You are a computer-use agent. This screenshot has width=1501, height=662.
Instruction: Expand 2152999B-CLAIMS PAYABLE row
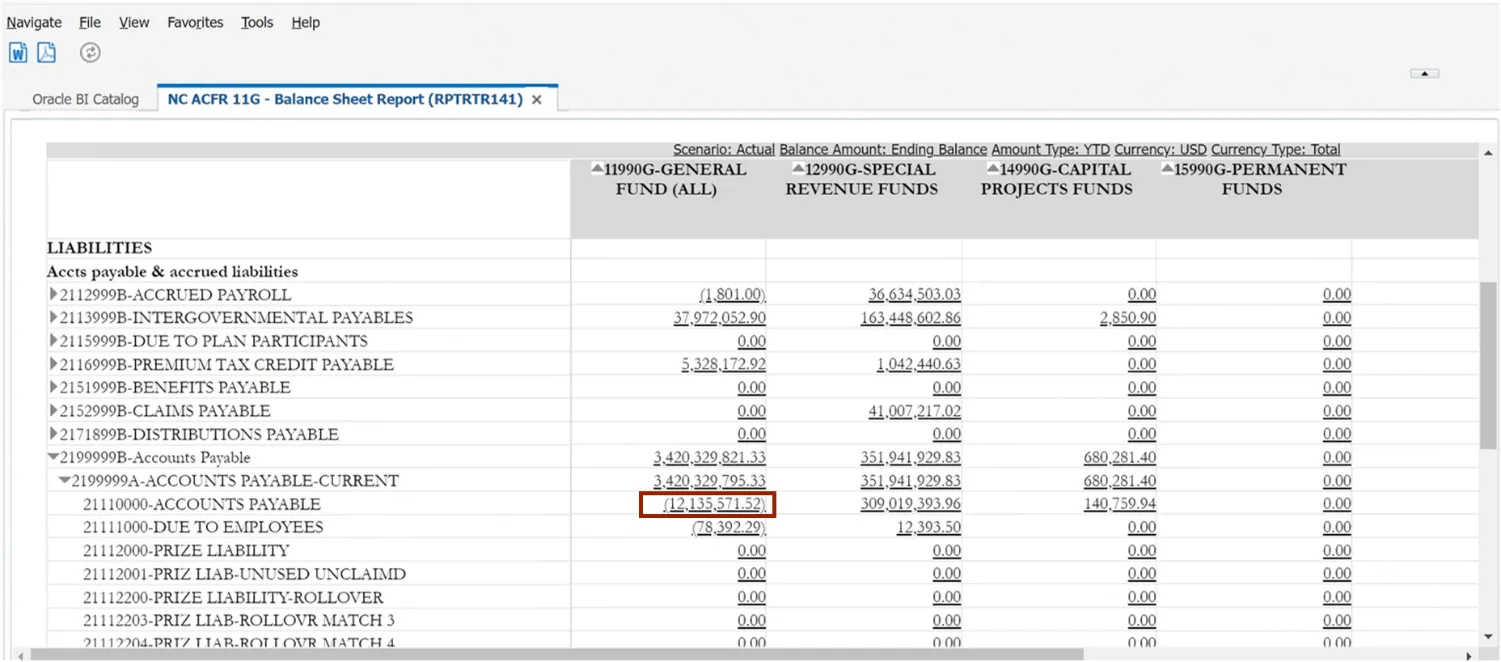53,411
